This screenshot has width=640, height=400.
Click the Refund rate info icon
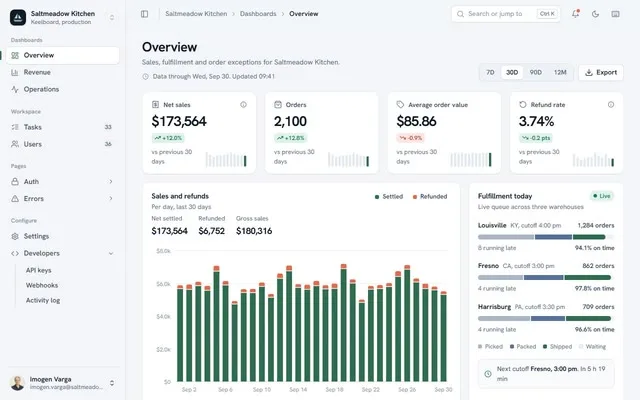click(x=611, y=105)
